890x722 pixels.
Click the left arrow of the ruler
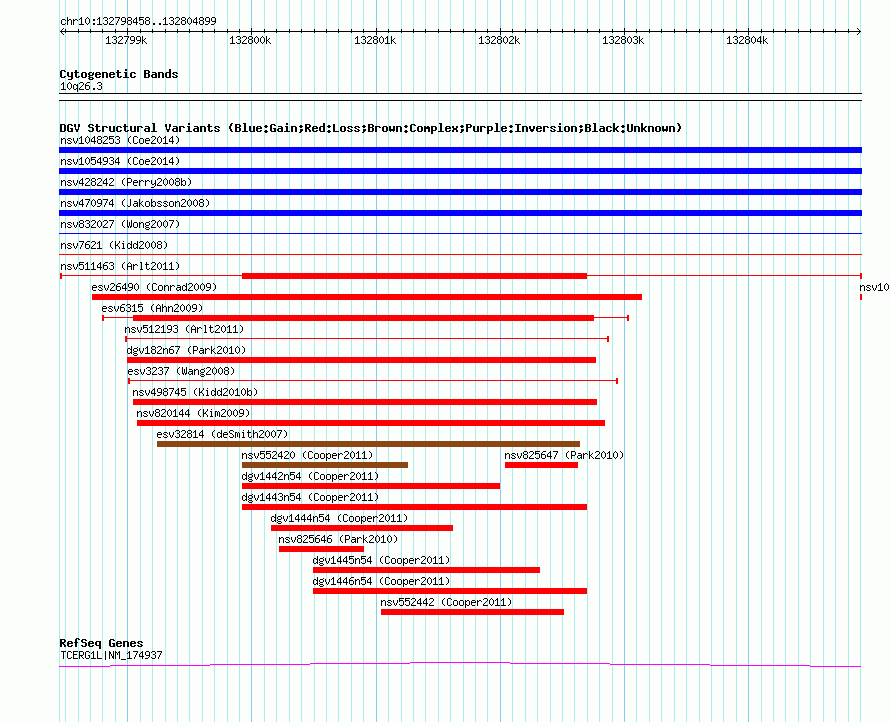pyautogui.click(x=62, y=32)
